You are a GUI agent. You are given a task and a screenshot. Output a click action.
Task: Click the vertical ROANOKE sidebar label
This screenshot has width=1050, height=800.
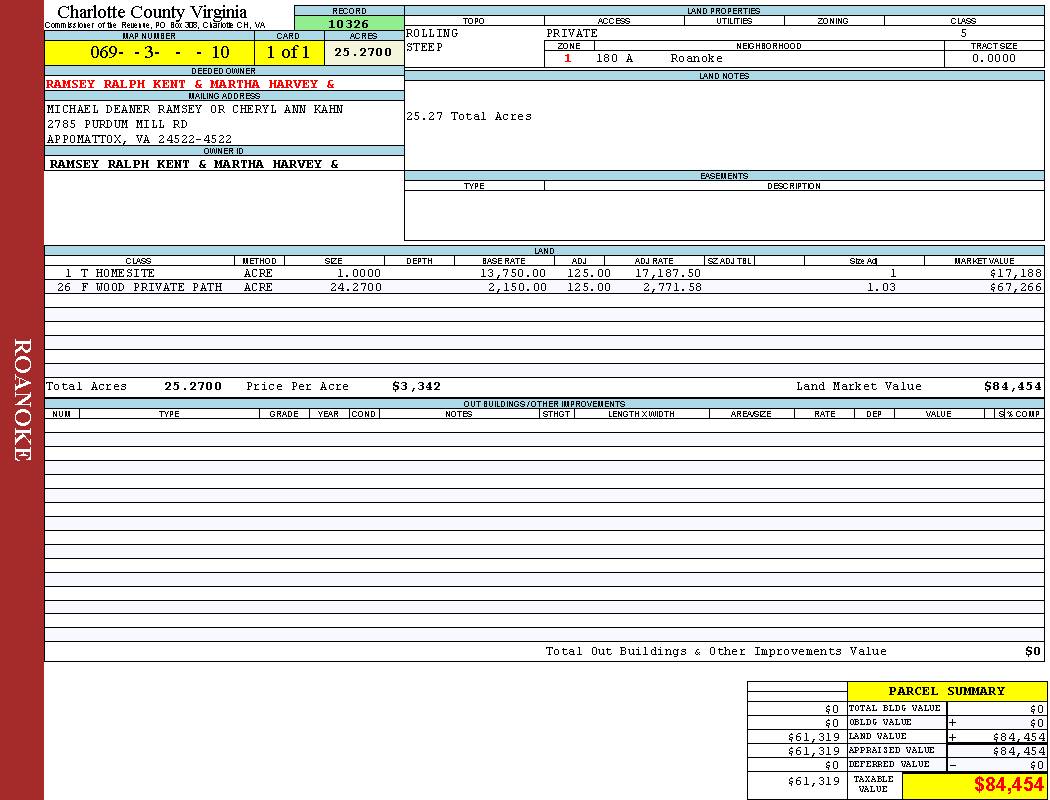[22, 400]
